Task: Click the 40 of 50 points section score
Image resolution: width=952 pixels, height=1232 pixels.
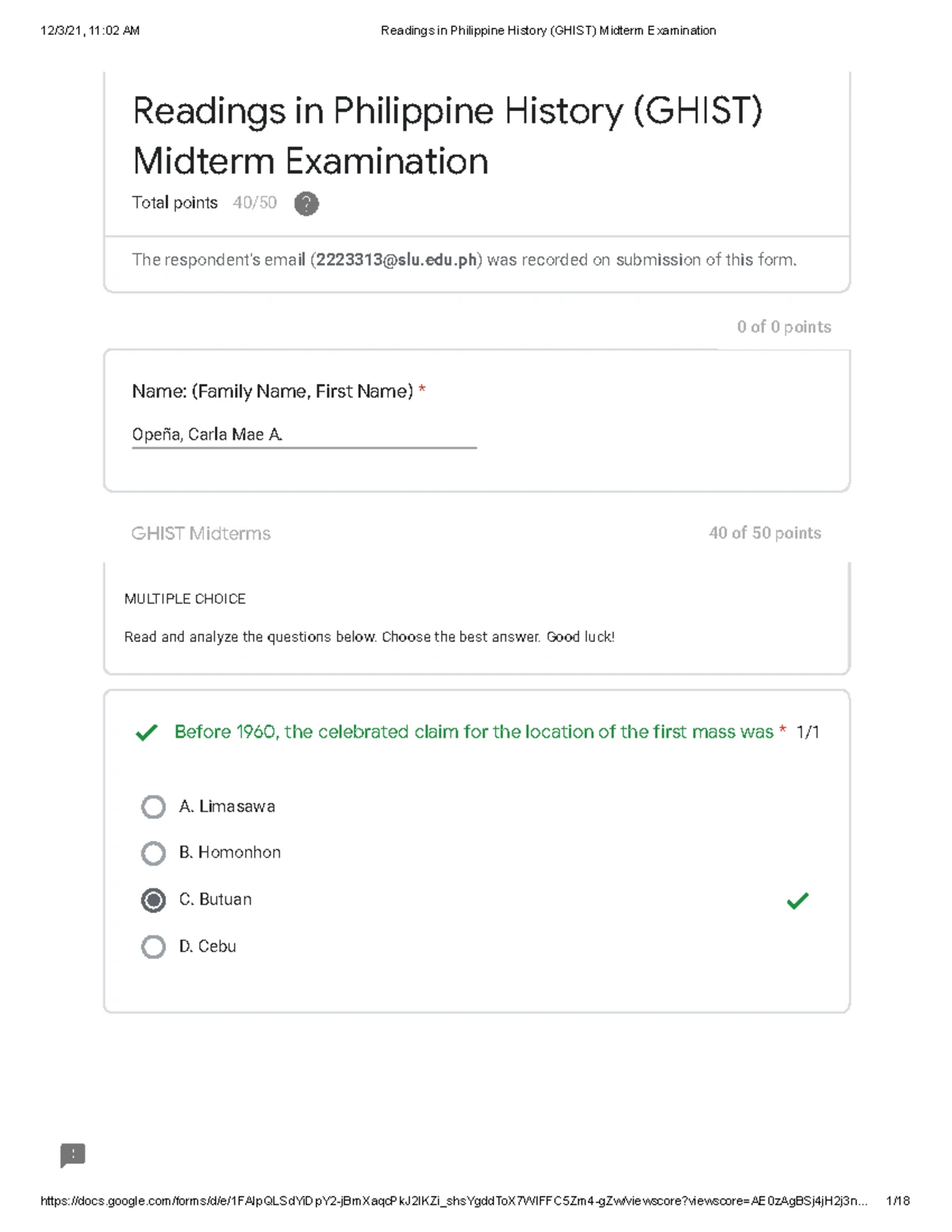Action: [765, 533]
